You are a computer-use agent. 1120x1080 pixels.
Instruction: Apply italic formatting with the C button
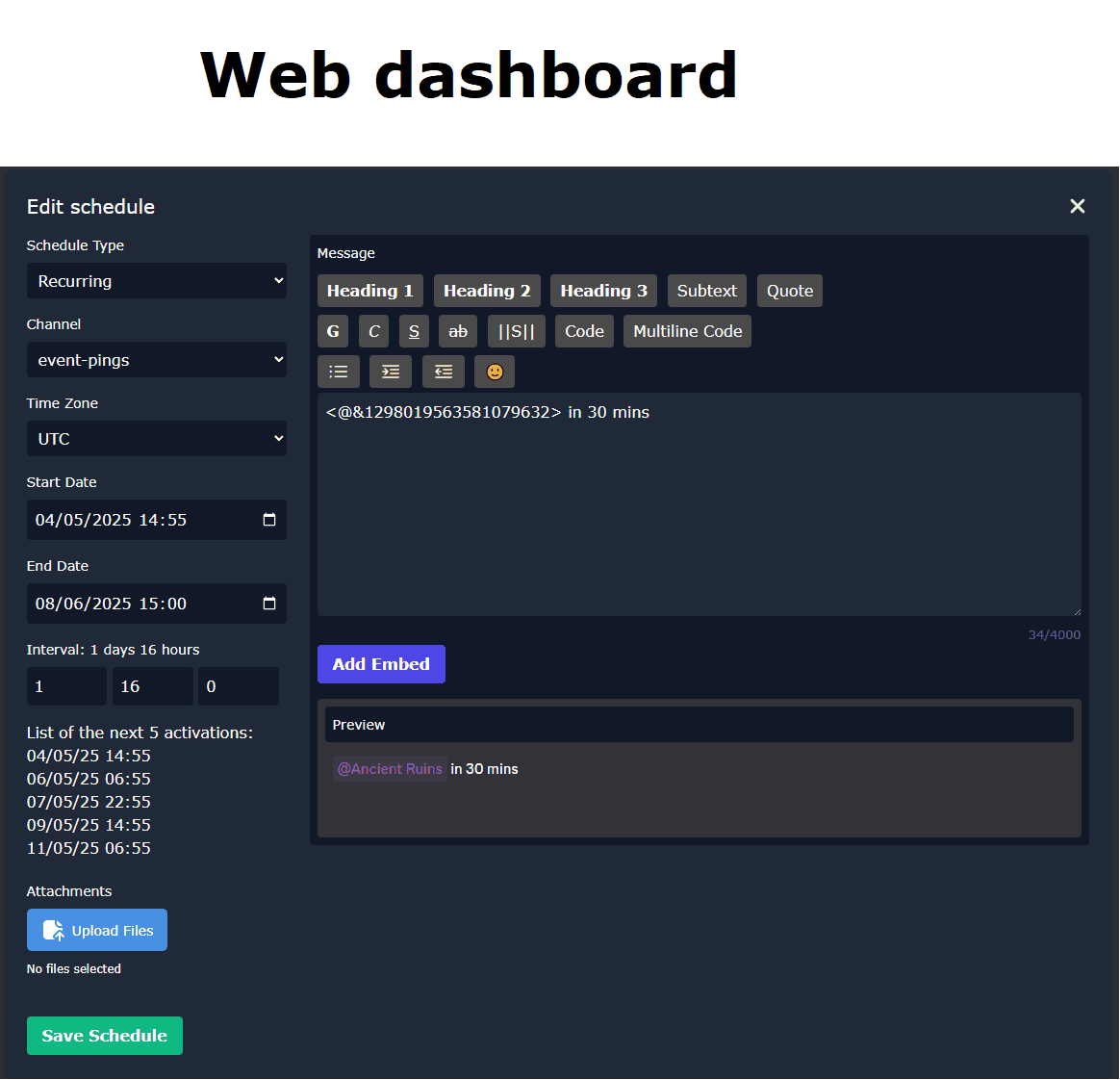[373, 330]
